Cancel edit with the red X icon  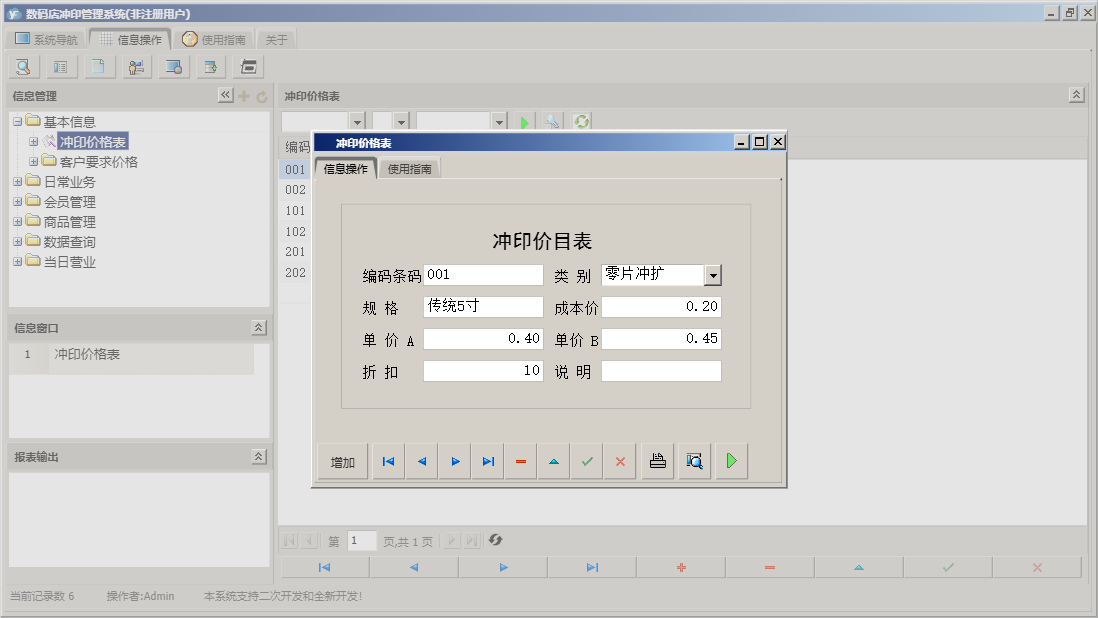[x=620, y=460]
